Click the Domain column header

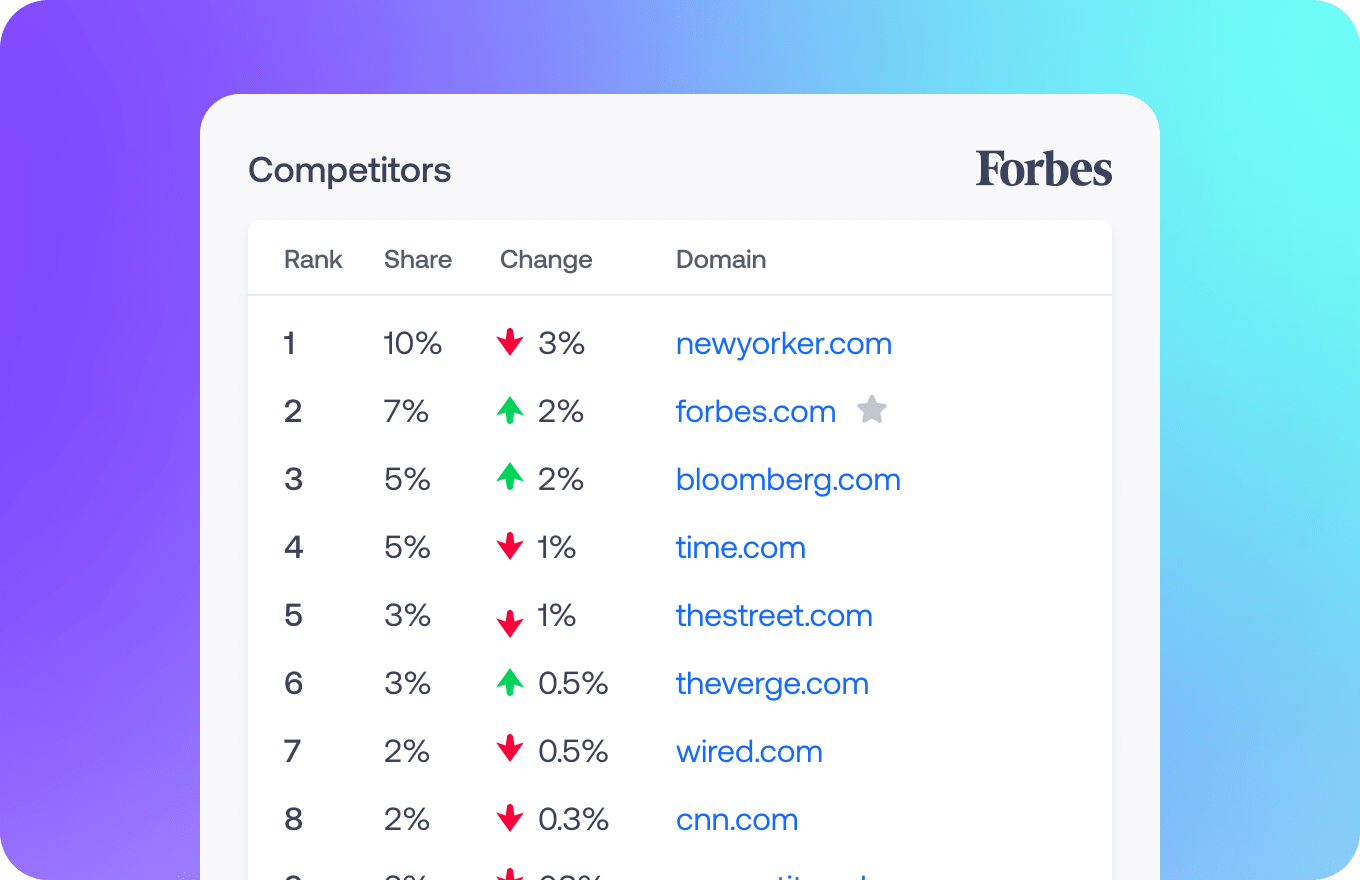point(721,258)
